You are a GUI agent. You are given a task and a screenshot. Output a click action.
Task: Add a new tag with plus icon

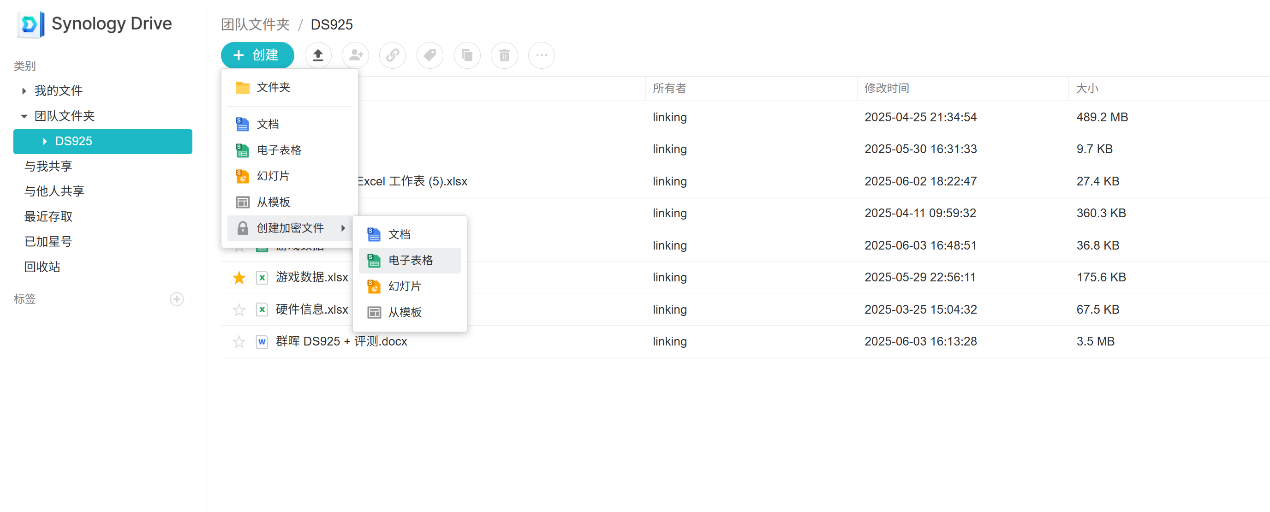[177, 299]
